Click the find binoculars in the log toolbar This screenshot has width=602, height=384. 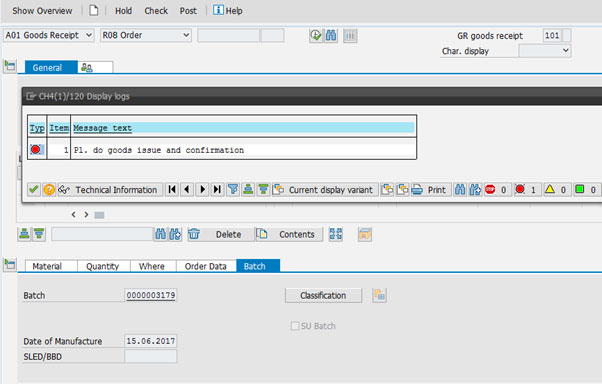pos(460,189)
